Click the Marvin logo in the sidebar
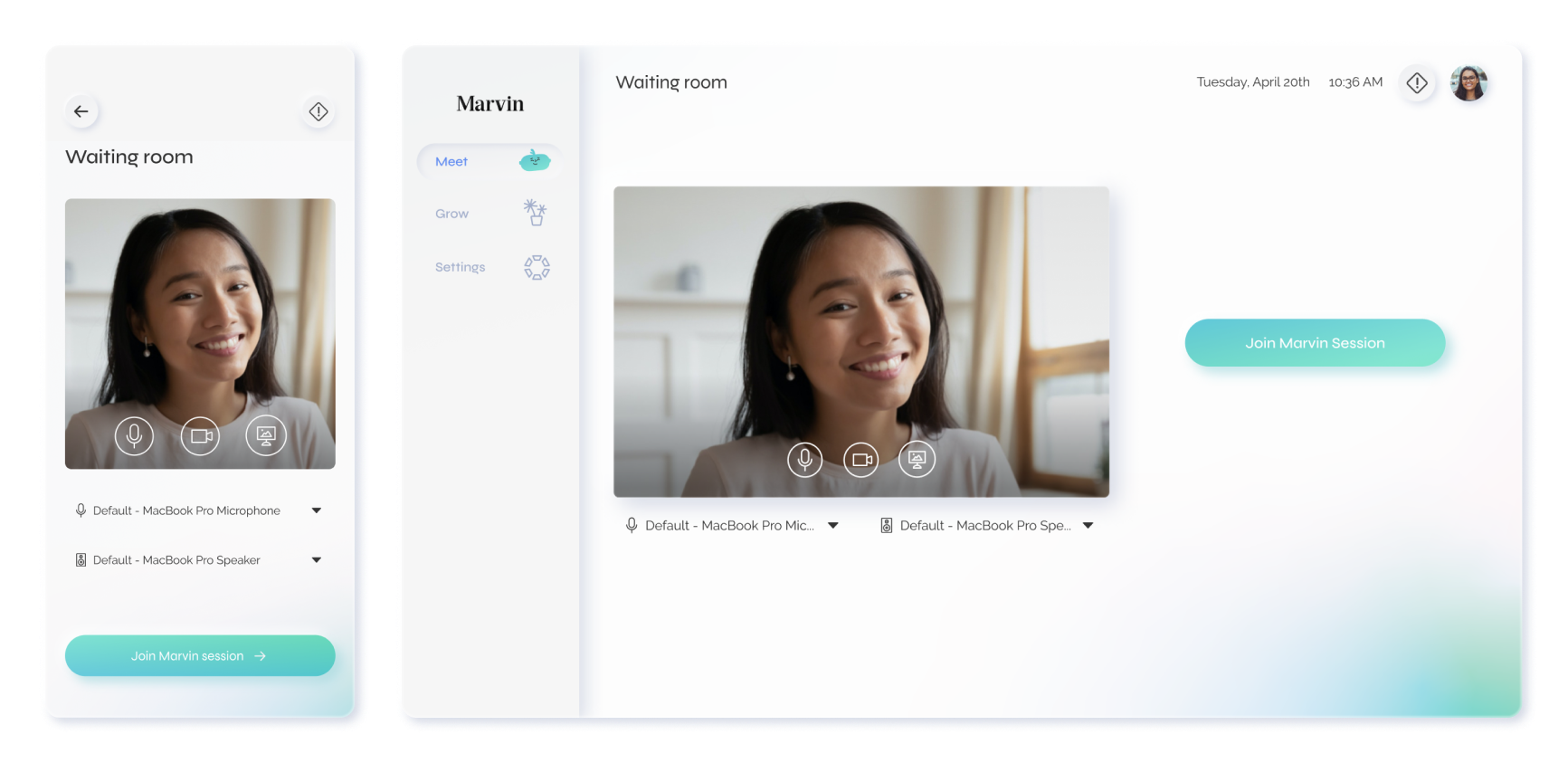Viewport: 1568px width, 763px height. click(x=490, y=104)
